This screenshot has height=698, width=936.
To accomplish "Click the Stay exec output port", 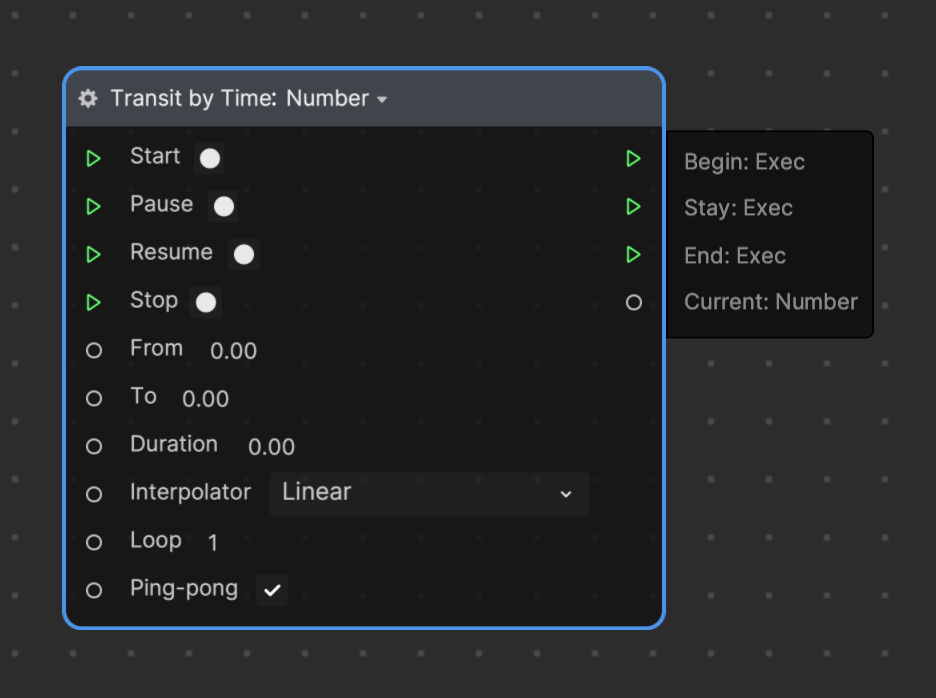I will pyautogui.click(x=633, y=206).
